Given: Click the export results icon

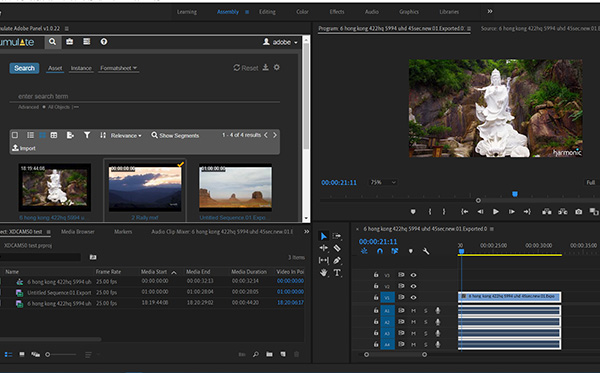Looking at the screenshot, I should tap(70, 135).
